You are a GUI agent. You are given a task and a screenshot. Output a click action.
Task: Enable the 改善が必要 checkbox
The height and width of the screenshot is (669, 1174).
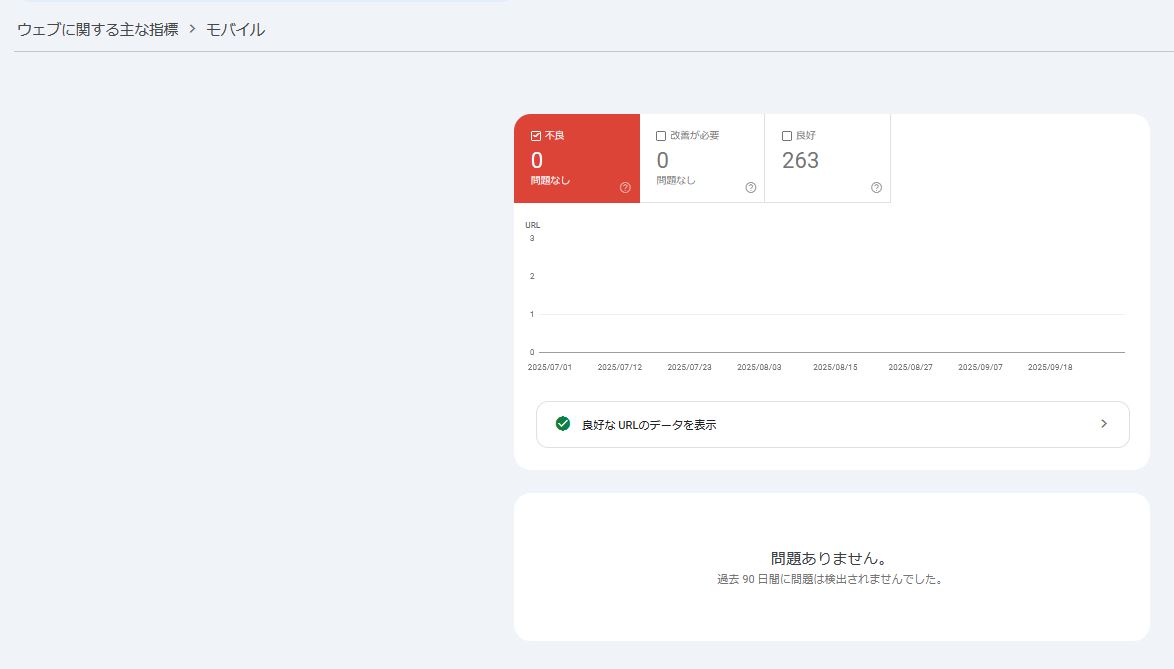tap(661, 136)
